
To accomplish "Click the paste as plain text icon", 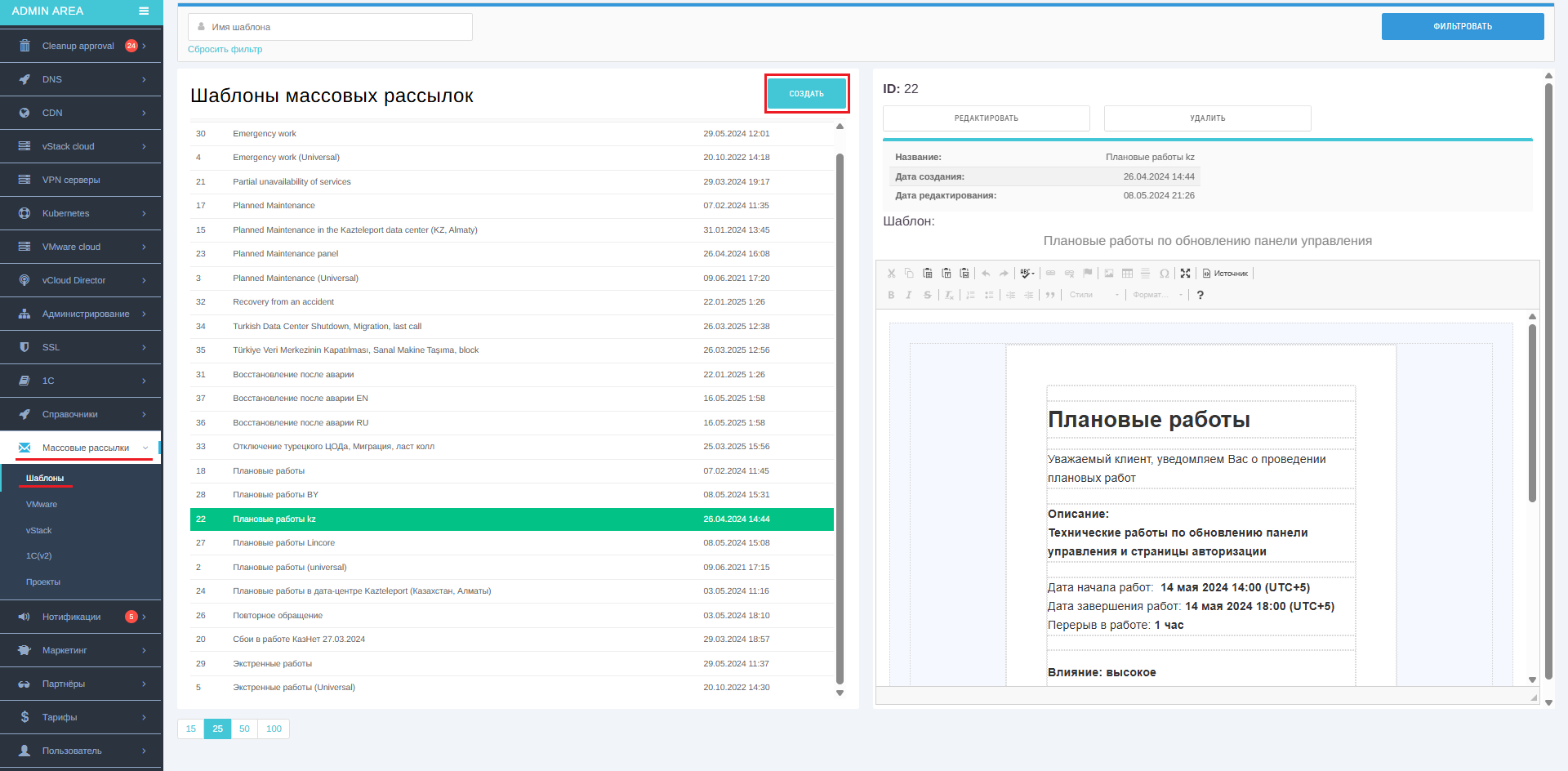I will coord(946,274).
